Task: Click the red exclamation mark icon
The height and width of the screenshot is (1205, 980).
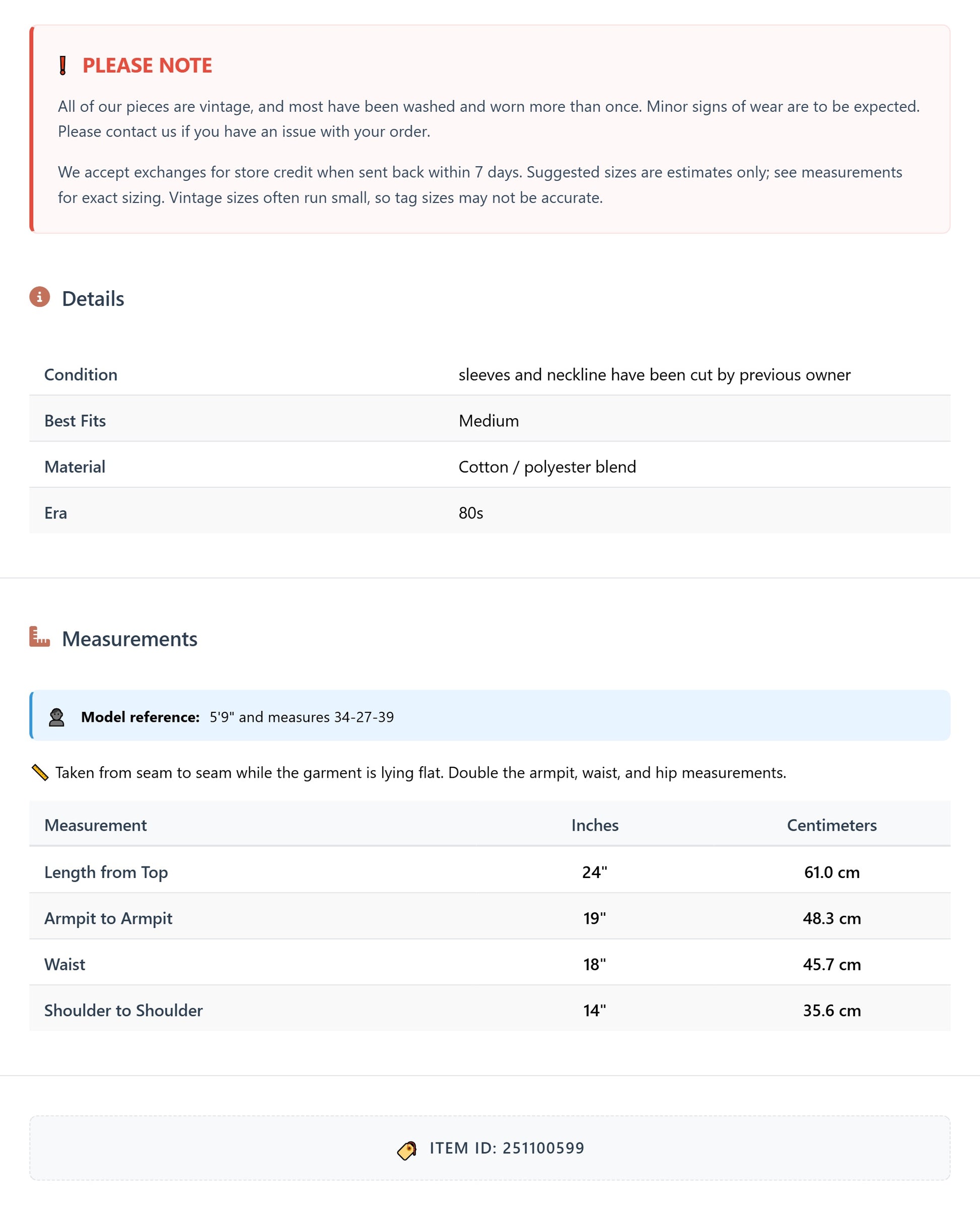Action: [62, 65]
